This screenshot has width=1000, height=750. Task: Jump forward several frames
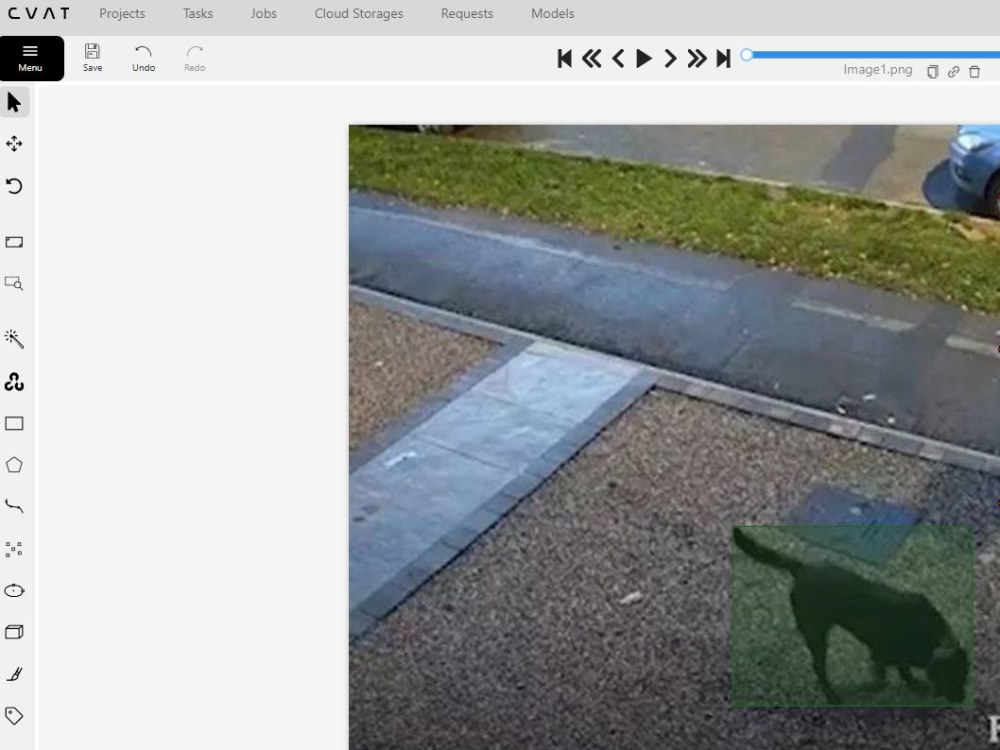[696, 59]
